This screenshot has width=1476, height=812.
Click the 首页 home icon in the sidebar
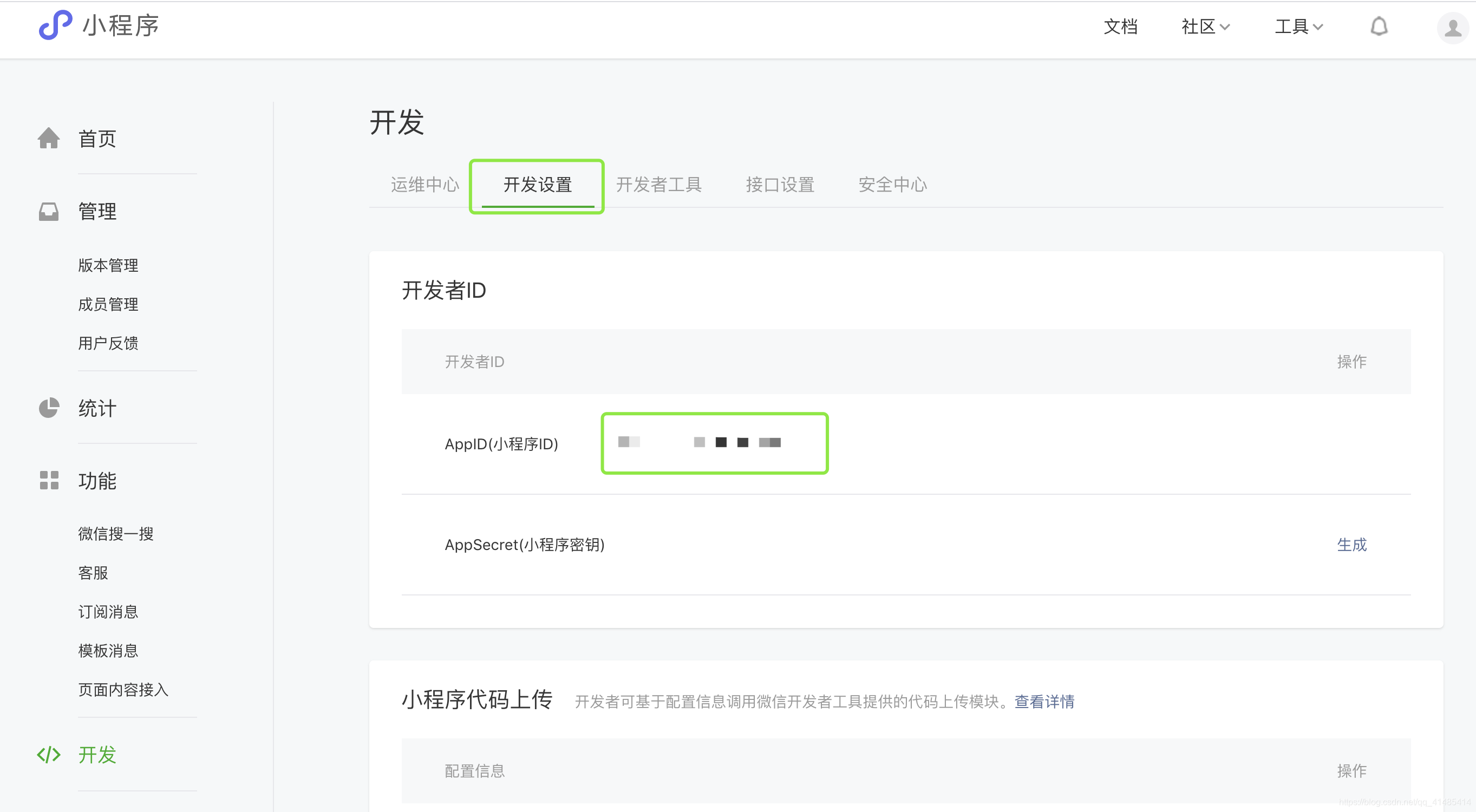(49, 138)
